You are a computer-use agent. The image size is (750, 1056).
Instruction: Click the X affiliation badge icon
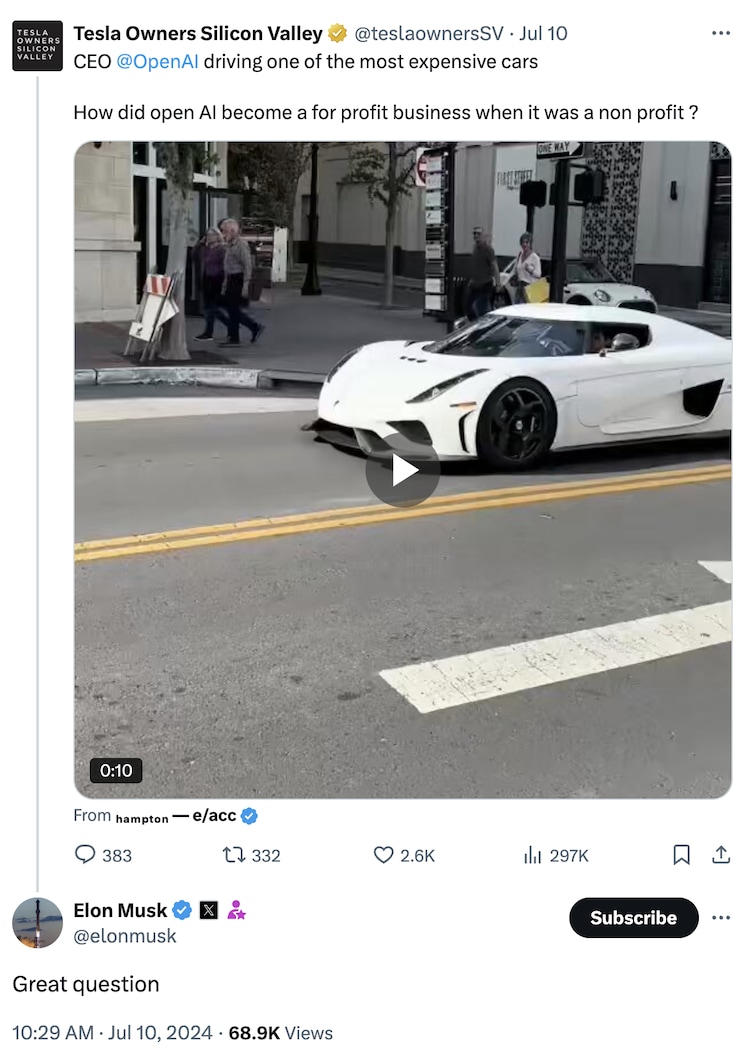(x=208, y=910)
